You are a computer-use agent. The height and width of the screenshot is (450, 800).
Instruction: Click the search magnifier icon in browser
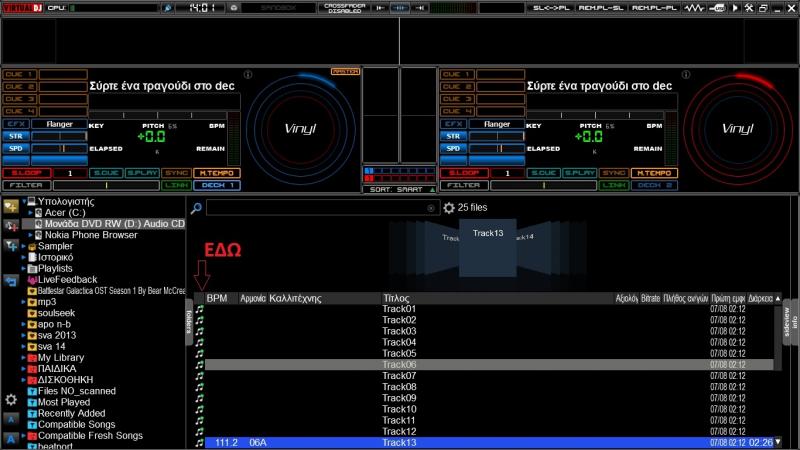click(x=197, y=208)
